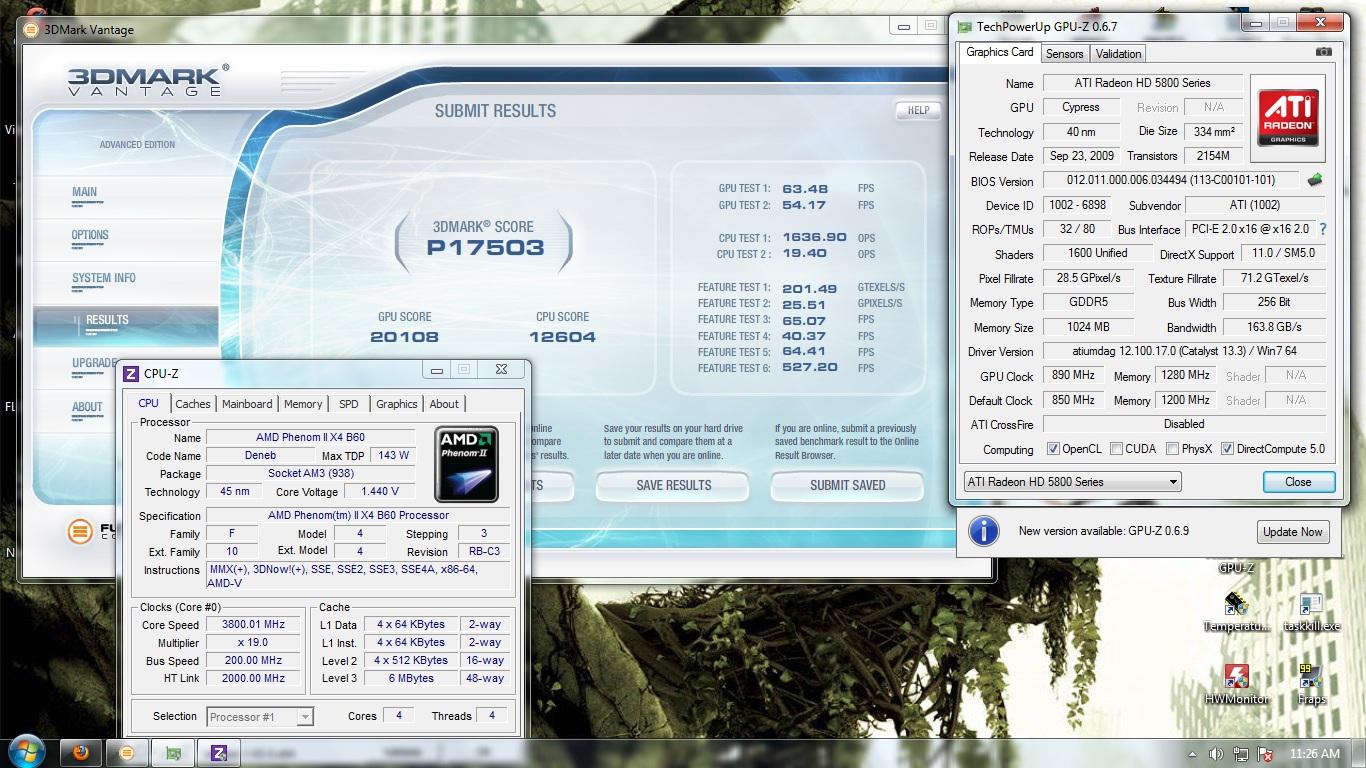
Task: Switch to the Validation tab in GPU-Z
Action: pos(1118,54)
